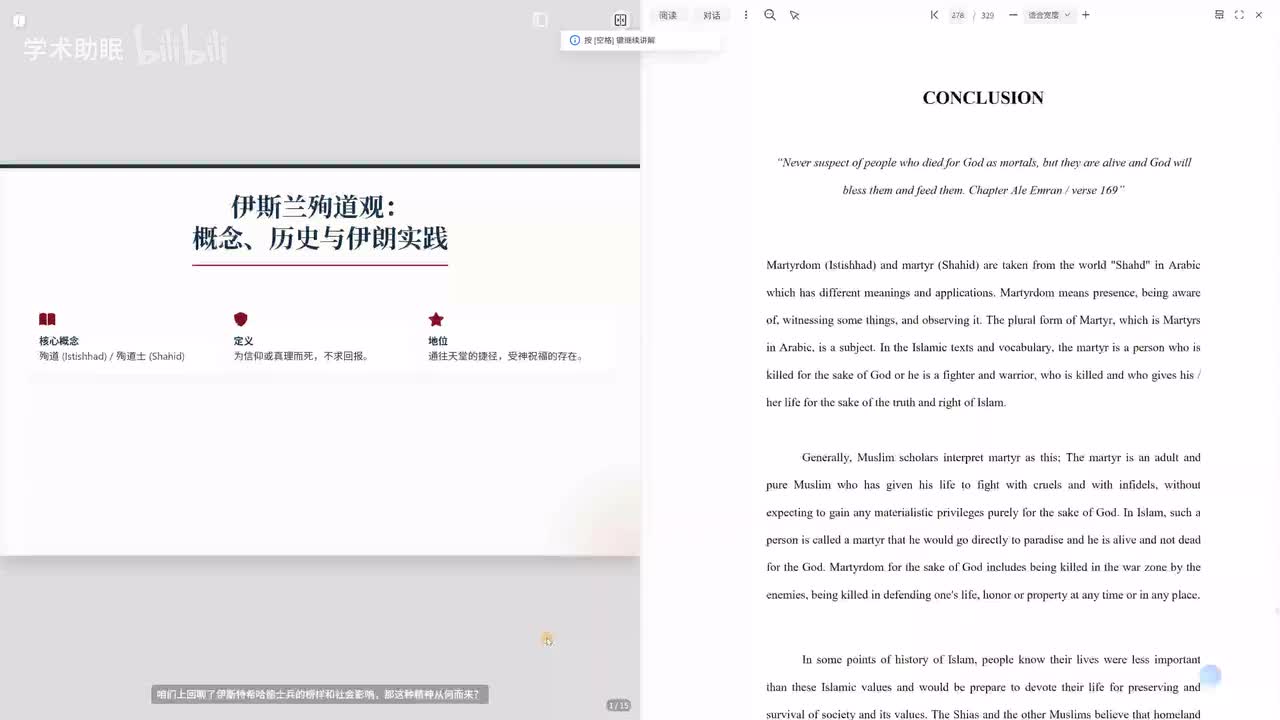This screenshot has width=1280, height=720.
Task: Click the 定义 shield icon
Action: coord(240,319)
